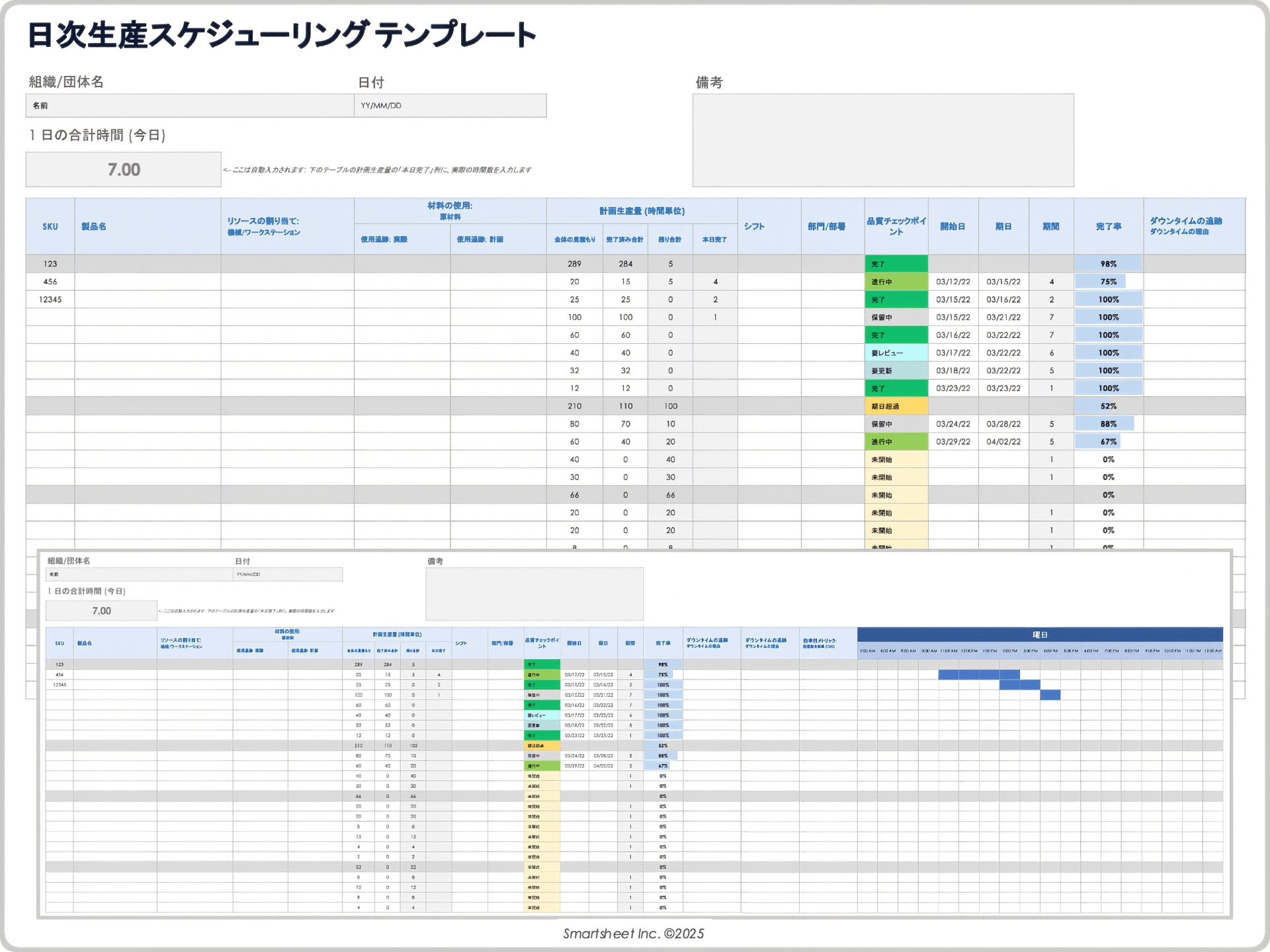Select the 03/12/22 start date cell
1270x952 pixels.
tap(953, 282)
